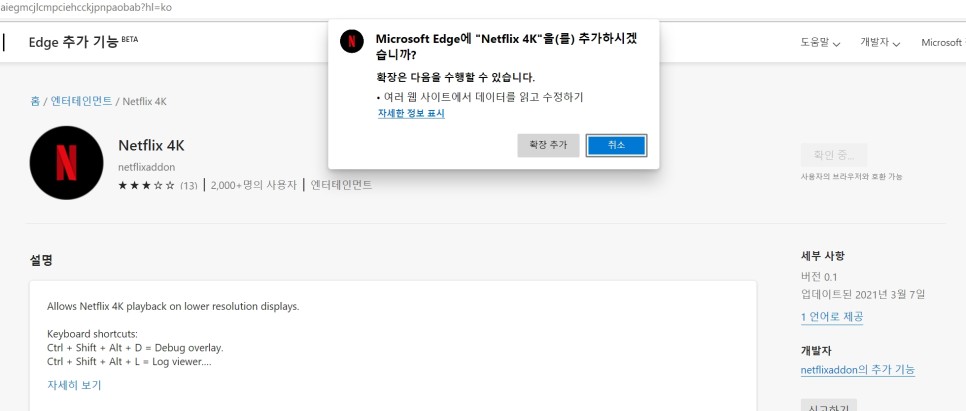
Task: Click the 2,000+명의 사용자 text
Action: tap(253, 185)
